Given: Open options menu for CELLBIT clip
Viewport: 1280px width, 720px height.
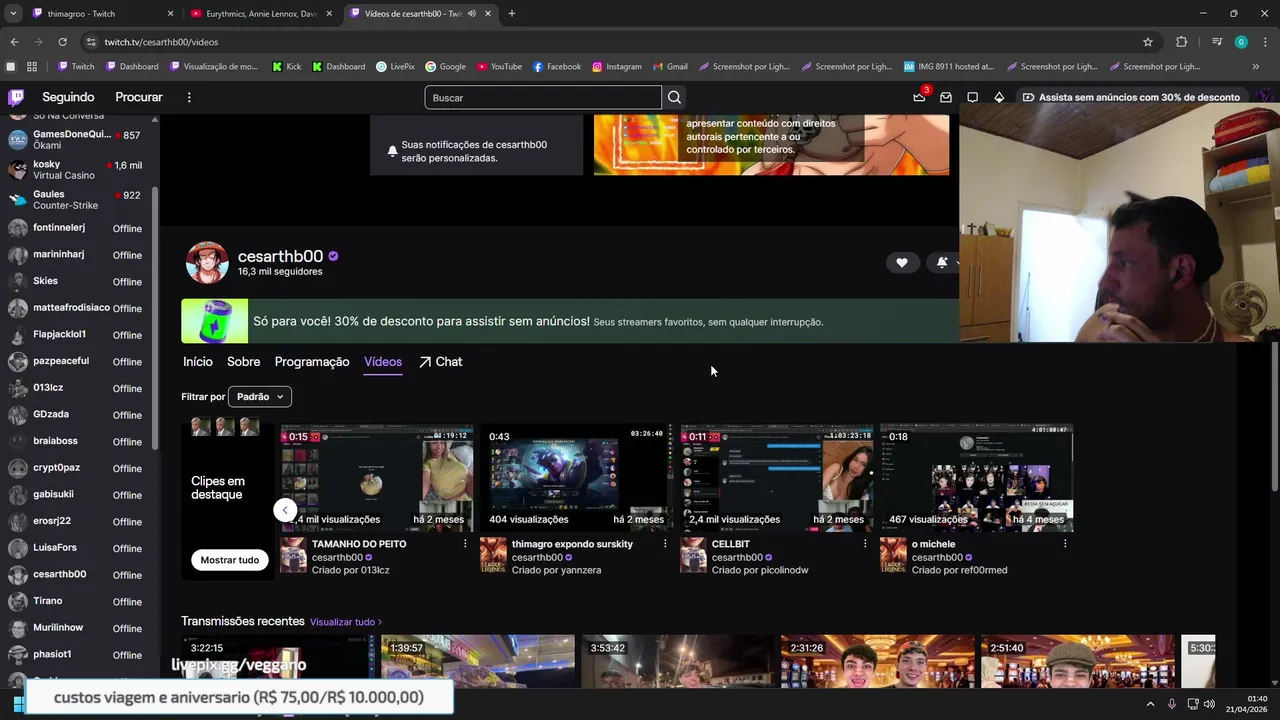Looking at the screenshot, I should coord(865,544).
